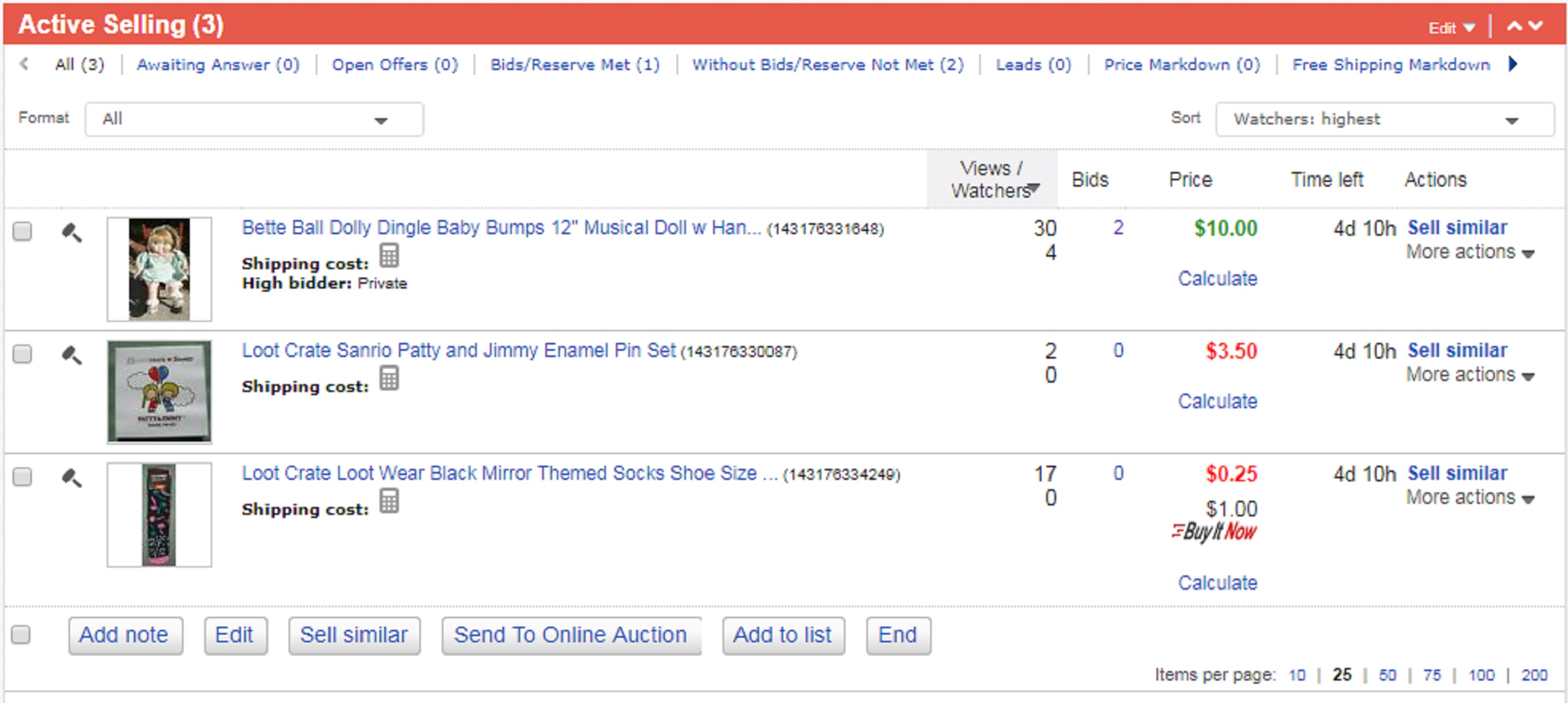Click the 0 bids link for Sanrio Pin Set

click(1118, 351)
